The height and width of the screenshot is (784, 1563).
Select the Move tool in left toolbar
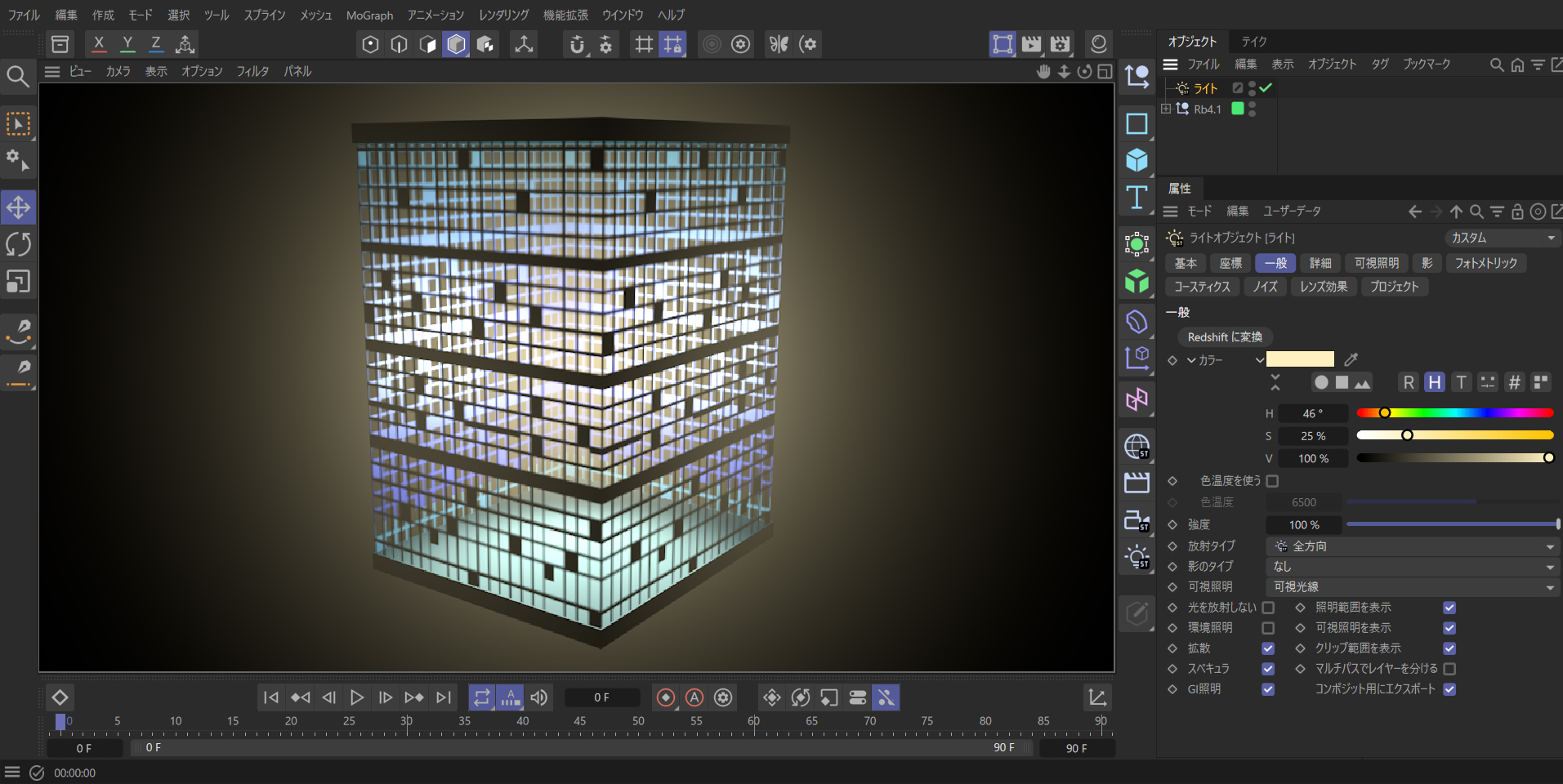click(18, 207)
